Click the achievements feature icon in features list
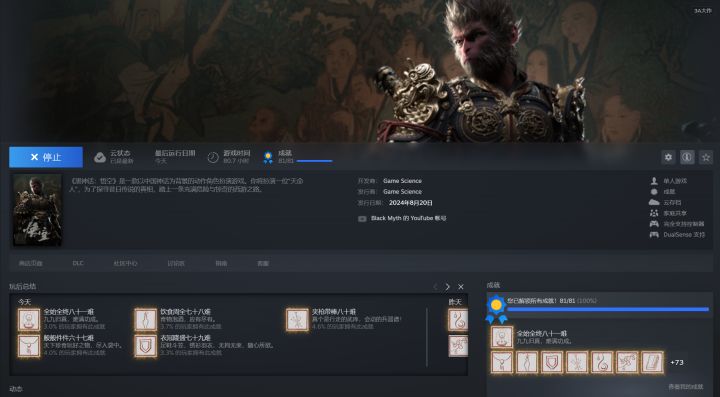720x397 pixels. point(654,192)
